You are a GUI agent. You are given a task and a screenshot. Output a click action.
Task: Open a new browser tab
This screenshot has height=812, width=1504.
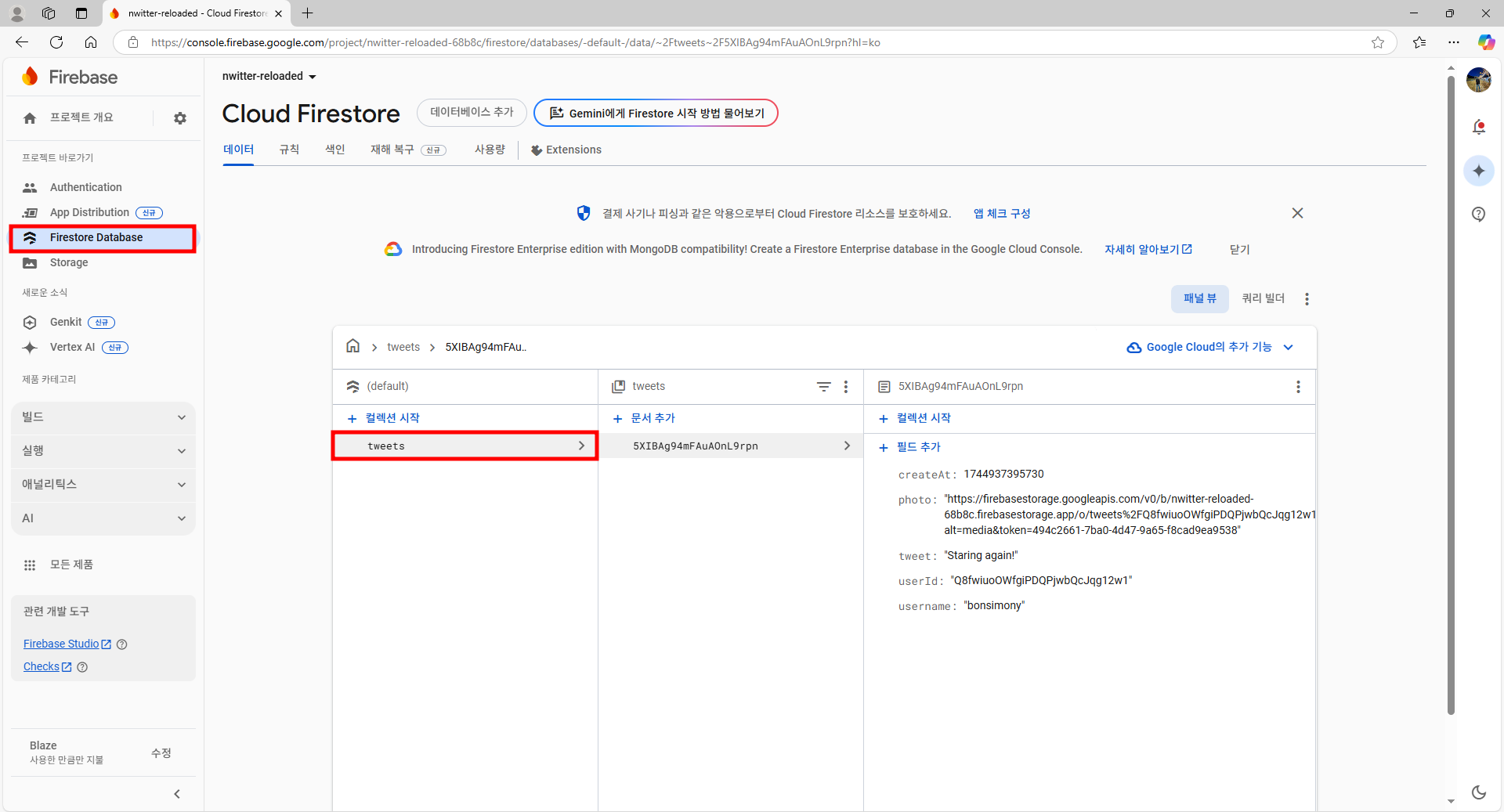308,13
